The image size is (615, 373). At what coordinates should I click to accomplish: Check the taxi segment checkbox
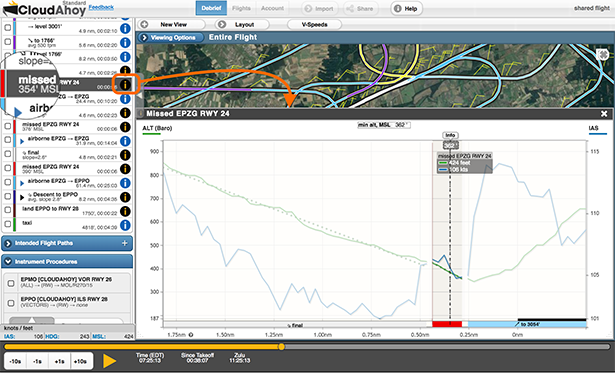(x=7, y=224)
